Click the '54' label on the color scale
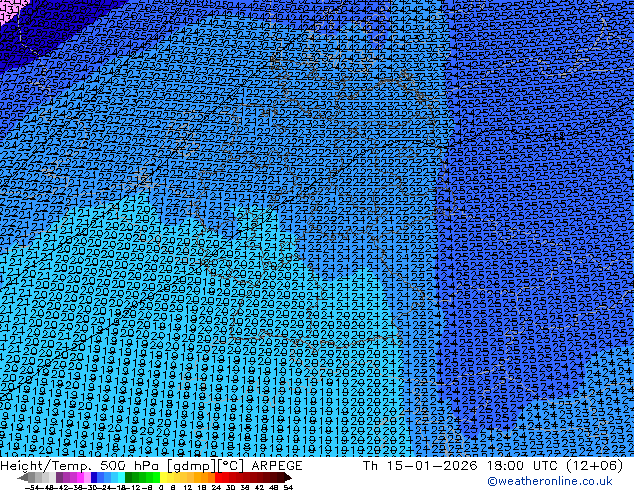Viewport: 634px width, 490px height. 288,487
